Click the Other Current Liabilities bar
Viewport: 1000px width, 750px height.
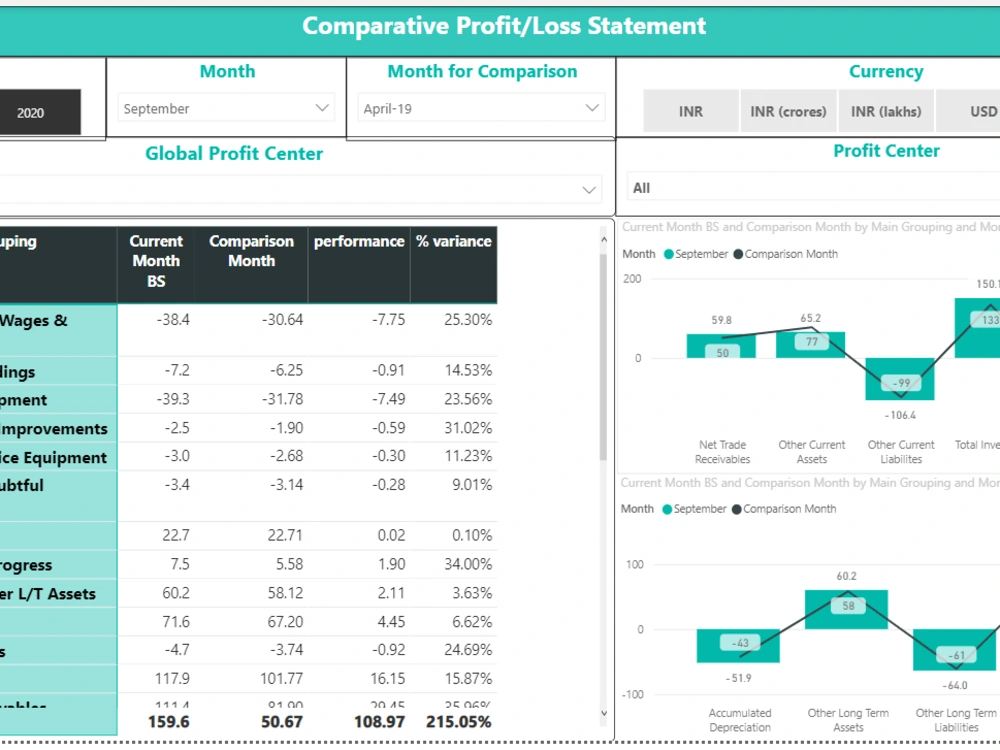[x=900, y=382]
